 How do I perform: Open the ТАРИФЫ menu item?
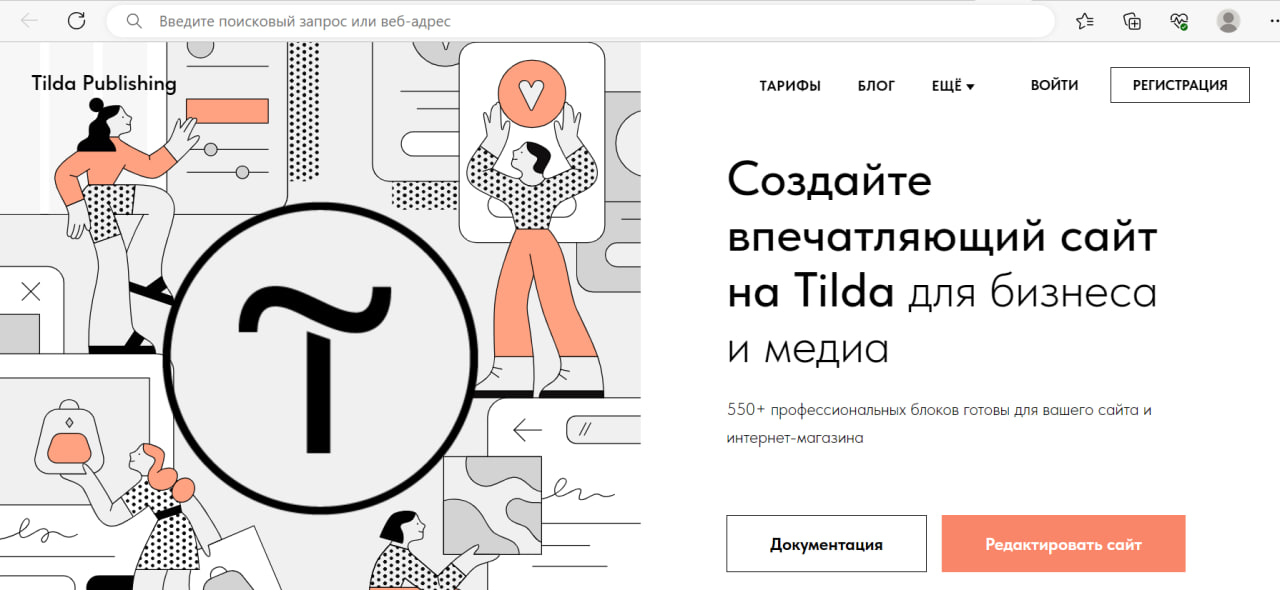790,86
